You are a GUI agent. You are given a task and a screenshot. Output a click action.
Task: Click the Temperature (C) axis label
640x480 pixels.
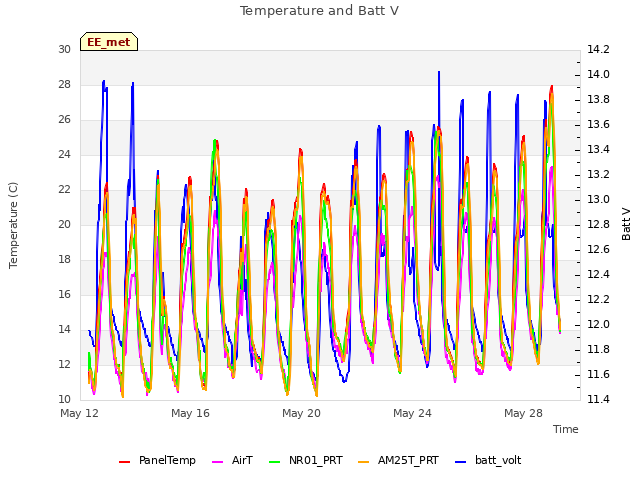(x=13, y=225)
